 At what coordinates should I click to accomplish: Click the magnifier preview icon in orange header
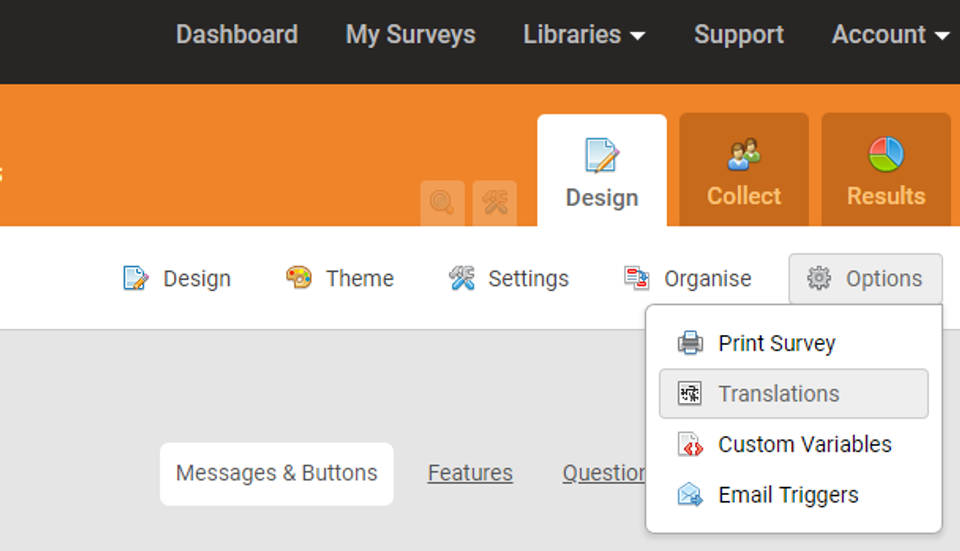click(442, 203)
